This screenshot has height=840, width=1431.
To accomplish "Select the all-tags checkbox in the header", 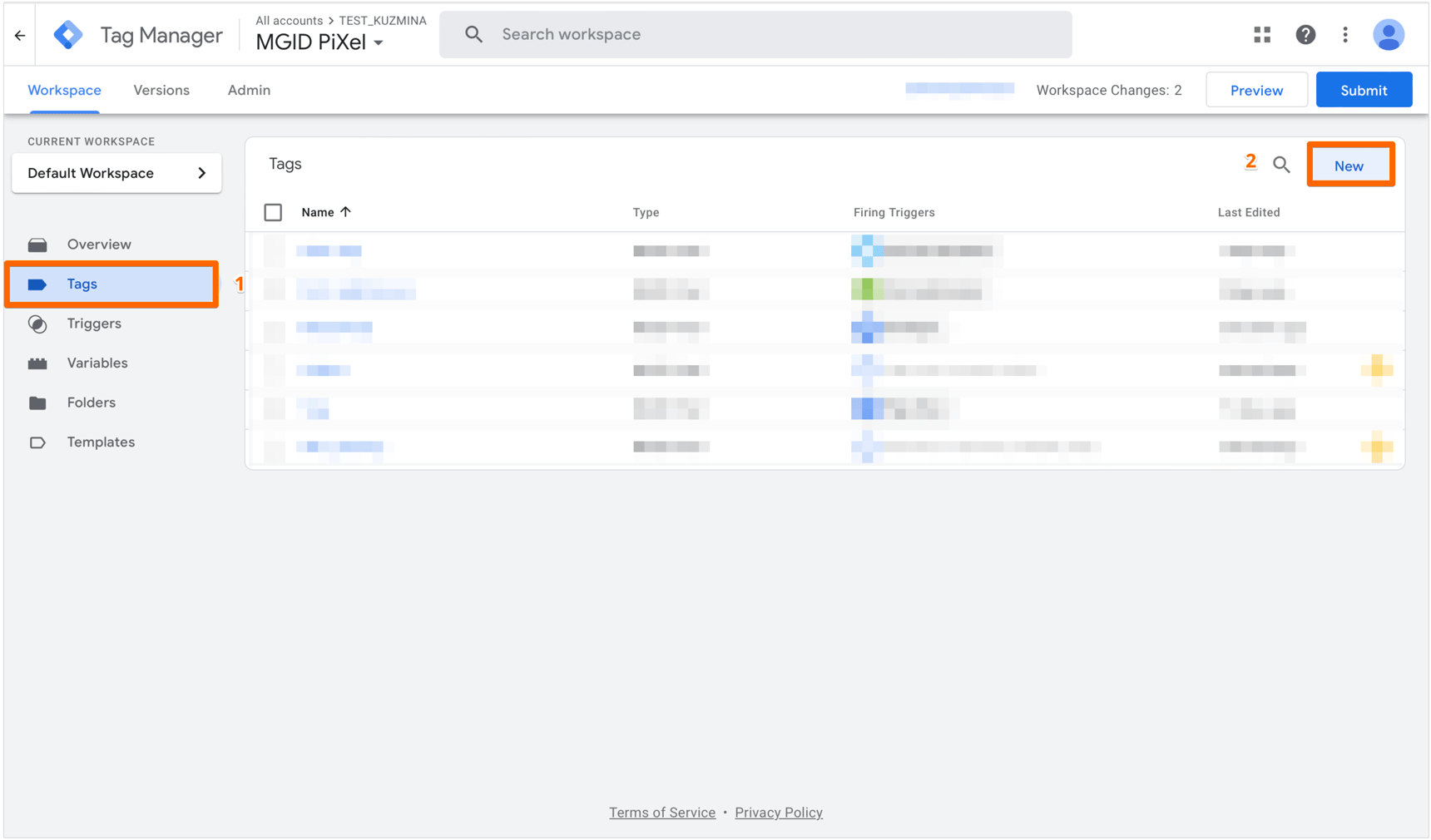I will (x=273, y=212).
